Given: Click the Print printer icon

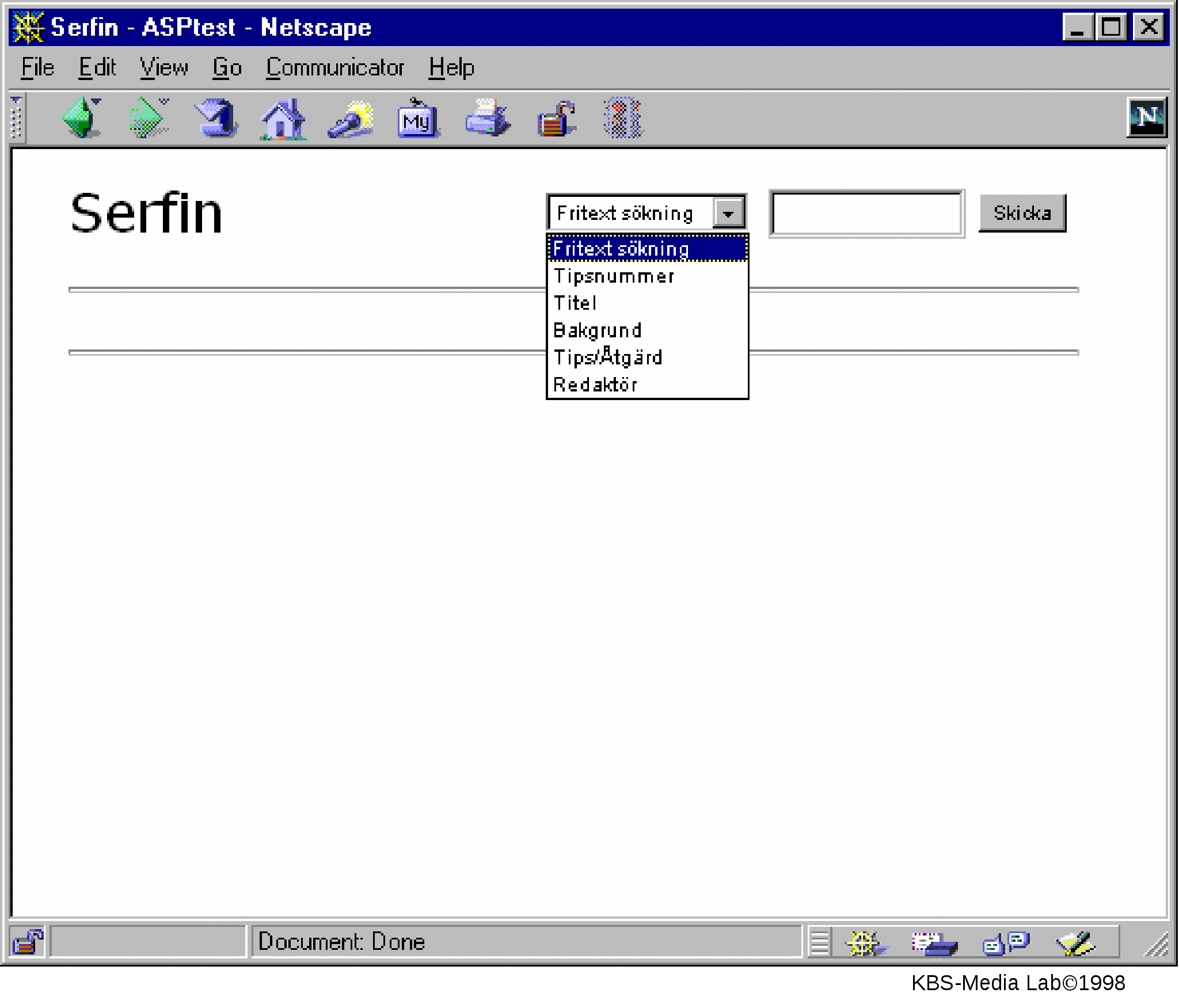Looking at the screenshot, I should (x=487, y=117).
